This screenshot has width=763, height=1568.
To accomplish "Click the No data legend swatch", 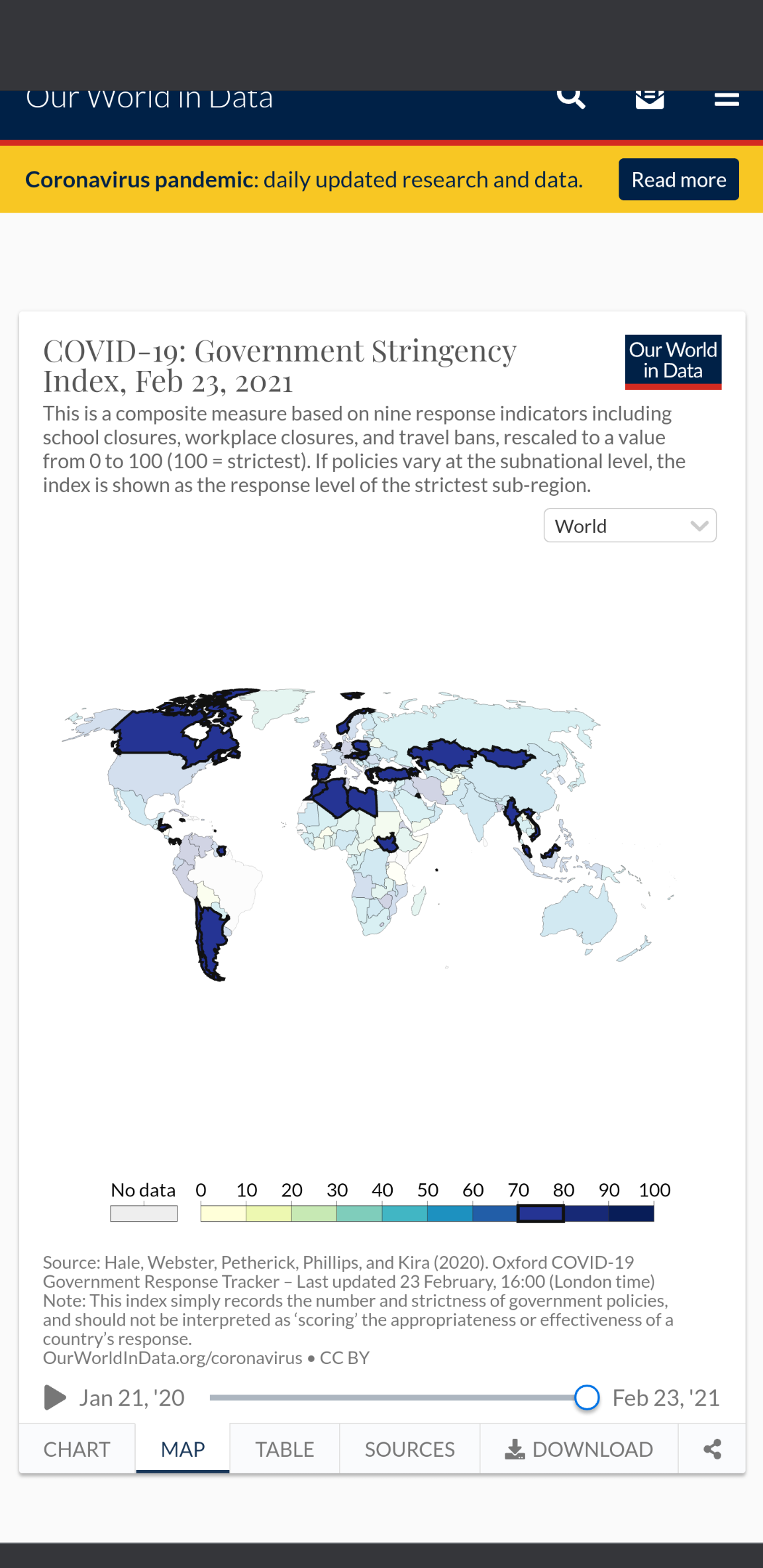I will coord(144,1213).
